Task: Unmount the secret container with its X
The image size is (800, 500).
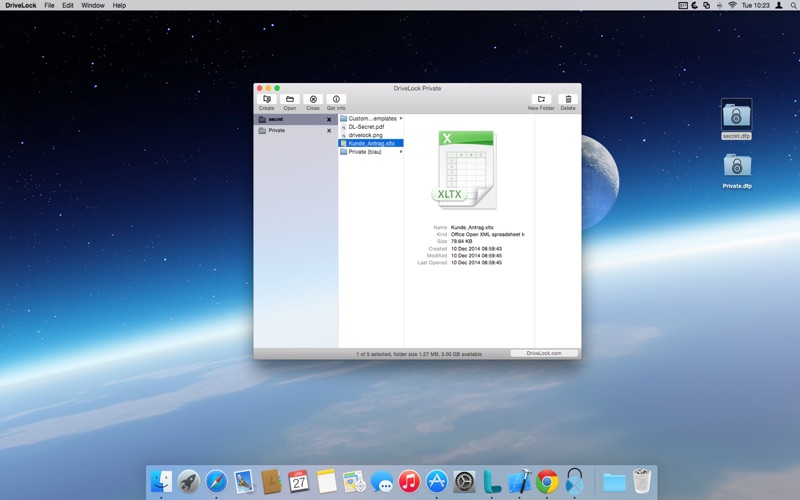Action: coord(329,119)
